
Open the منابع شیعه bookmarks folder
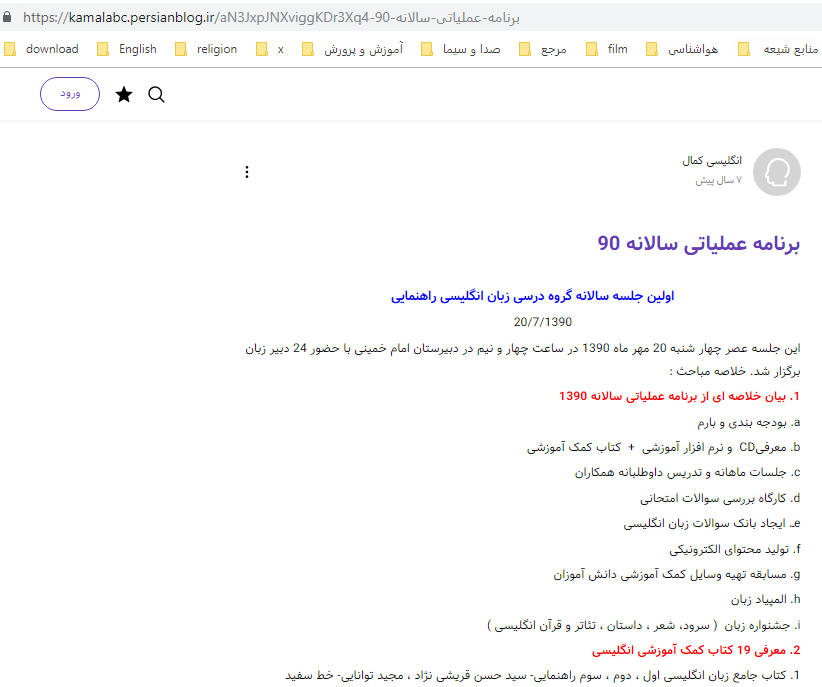click(x=778, y=49)
